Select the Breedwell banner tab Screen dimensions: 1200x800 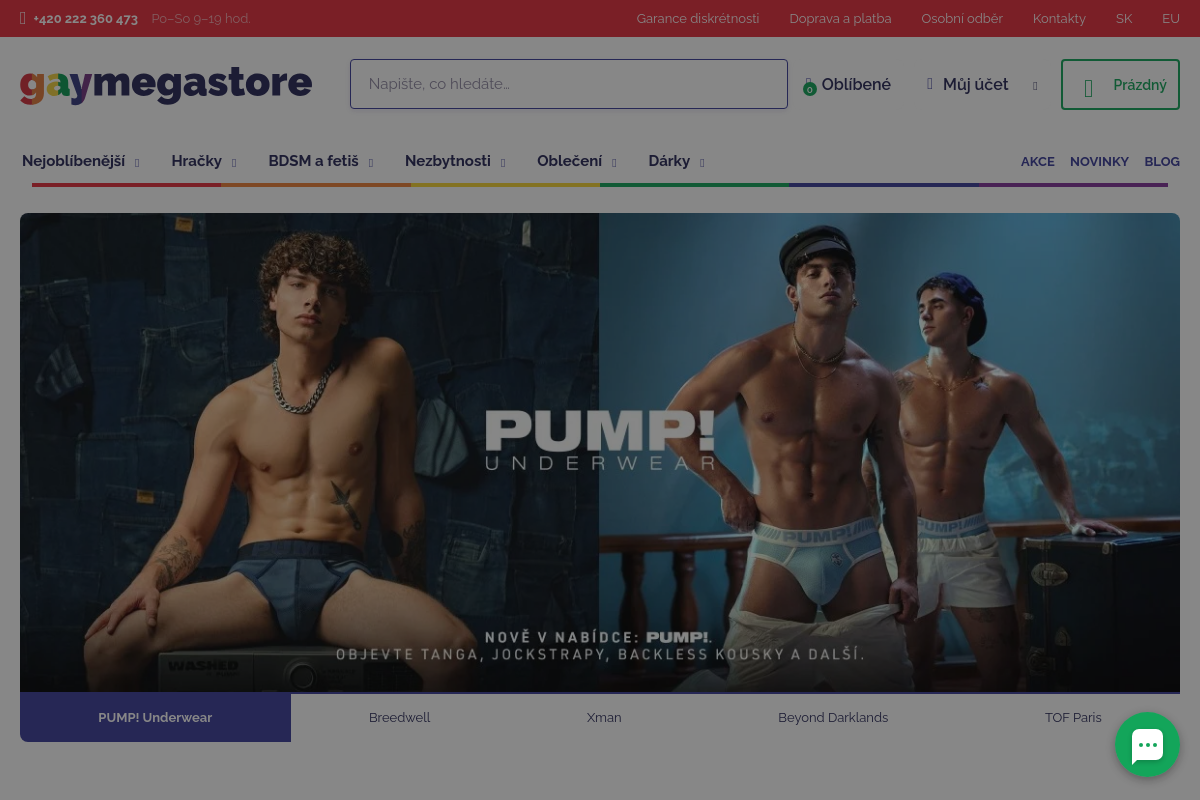(400, 717)
